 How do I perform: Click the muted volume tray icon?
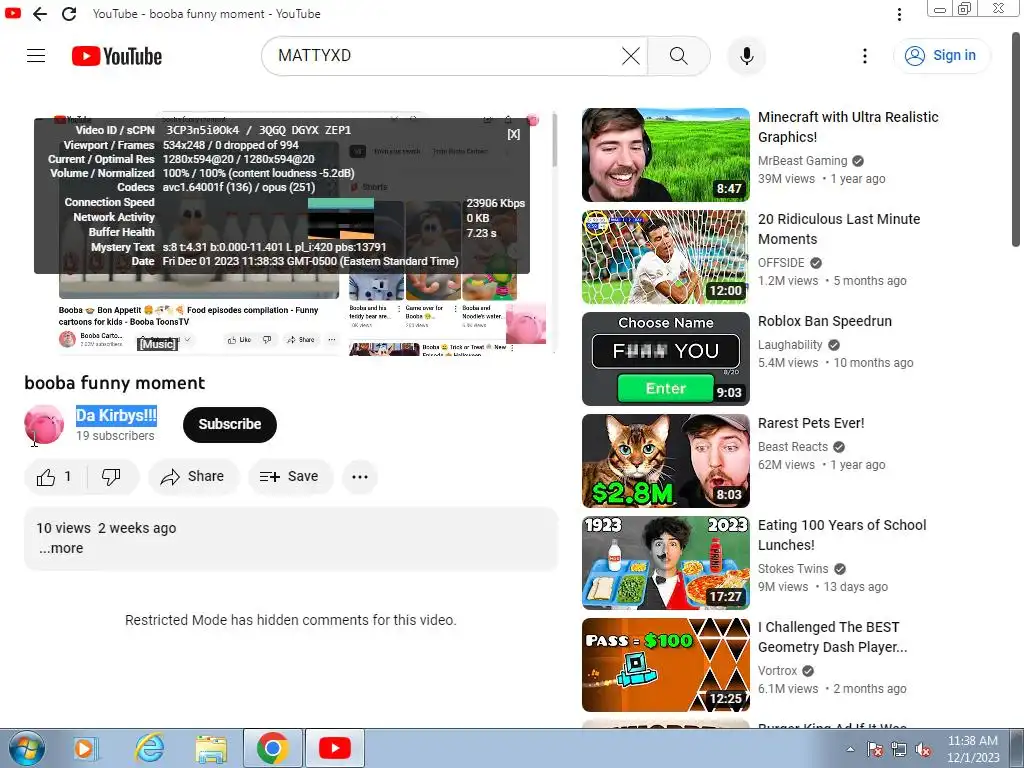tap(923, 749)
